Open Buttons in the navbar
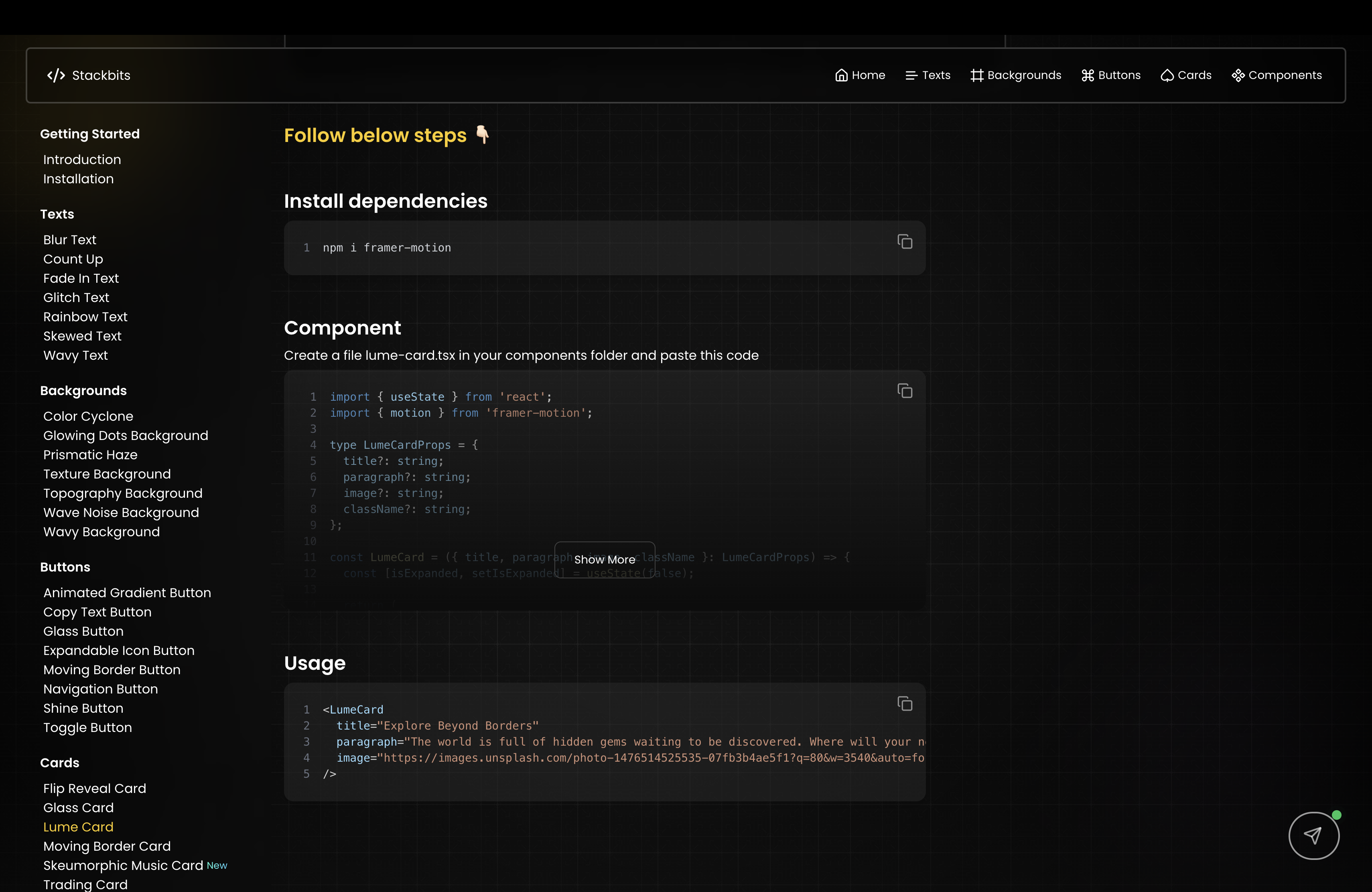 pos(1111,75)
